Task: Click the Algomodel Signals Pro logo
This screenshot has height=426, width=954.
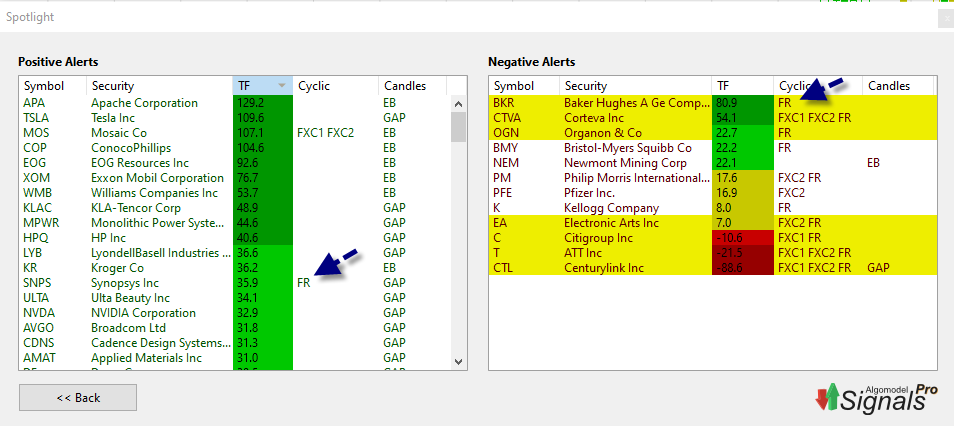Action: (x=876, y=399)
